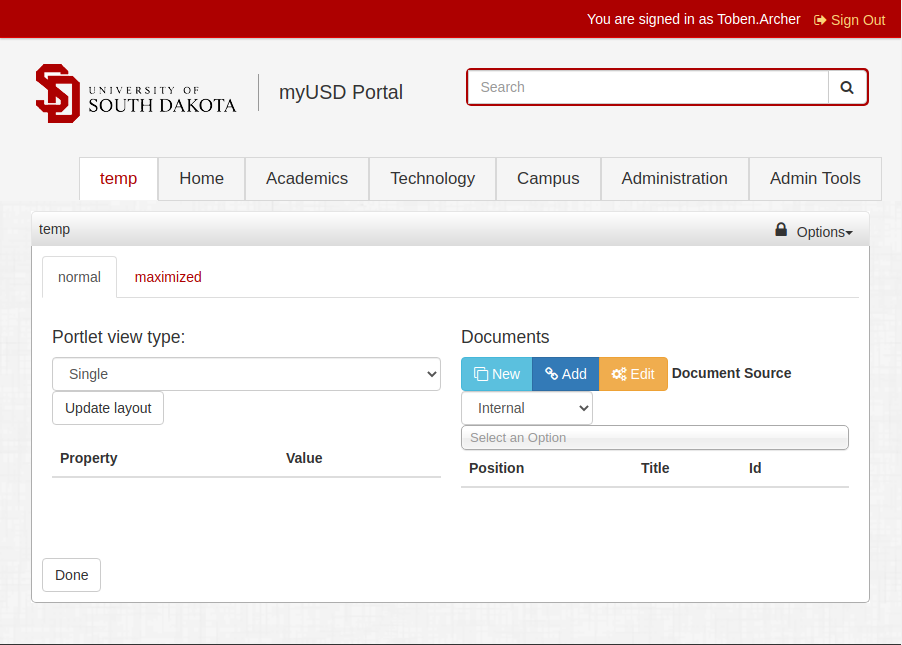Open the Internal document source dropdown
The image size is (902, 645).
(x=527, y=408)
